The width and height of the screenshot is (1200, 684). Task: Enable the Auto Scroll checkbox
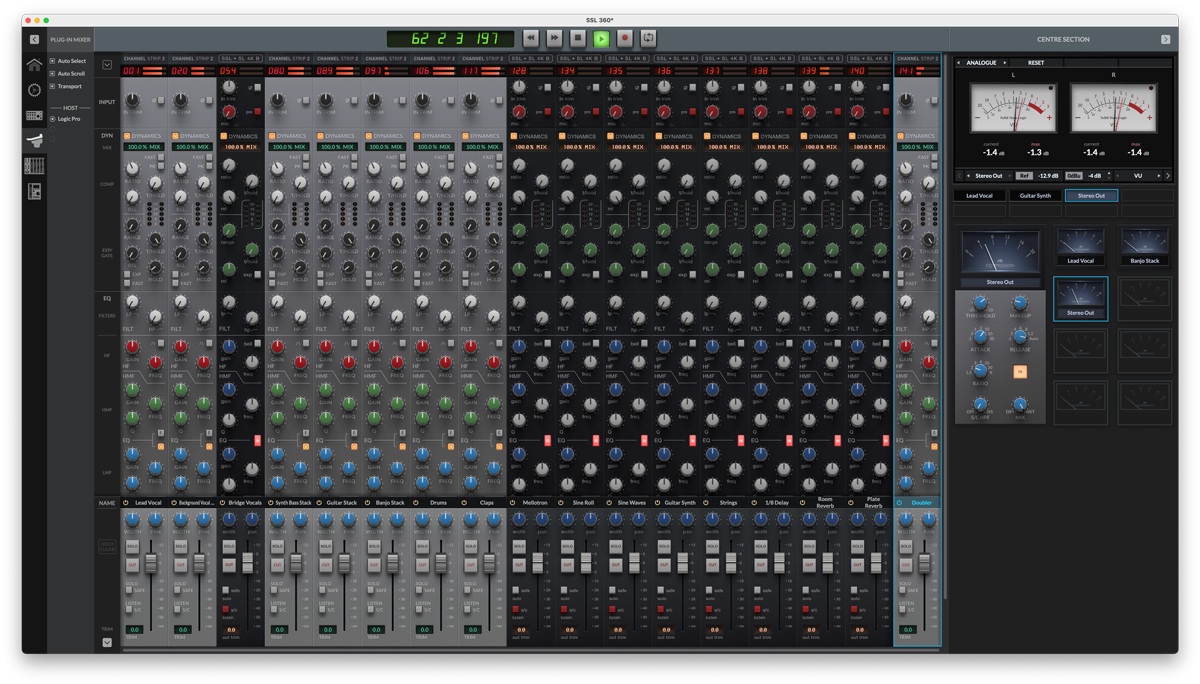[52, 74]
